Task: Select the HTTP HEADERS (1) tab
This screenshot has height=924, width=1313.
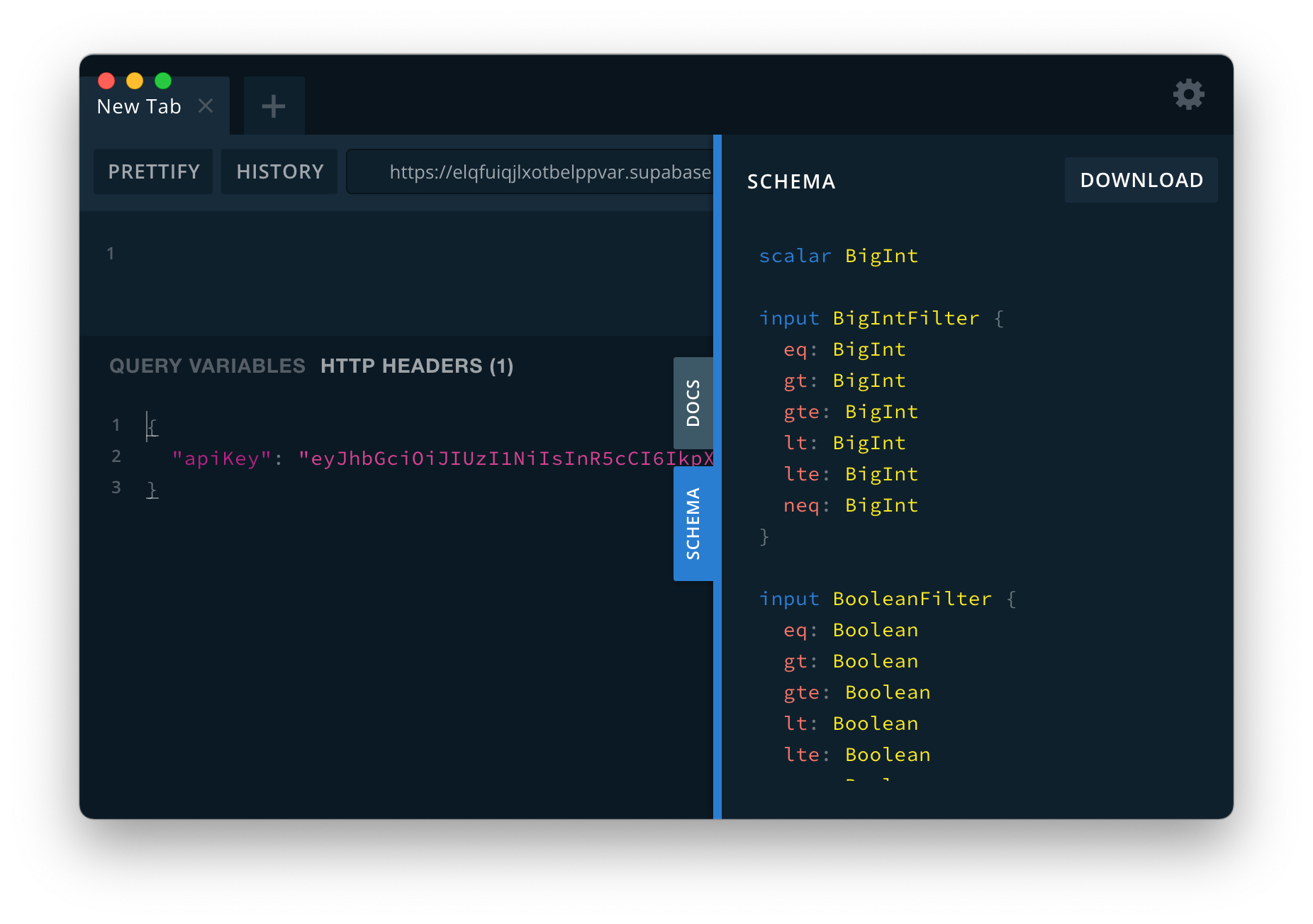Action: (416, 366)
